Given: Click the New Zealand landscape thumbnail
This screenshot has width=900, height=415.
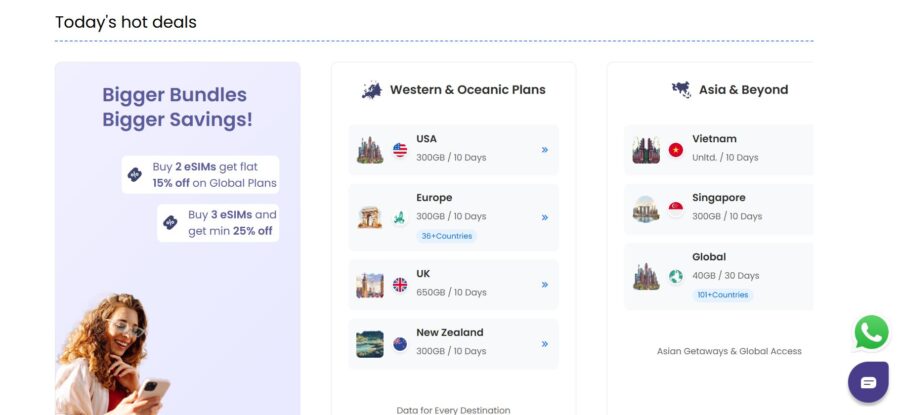Looking at the screenshot, I should pyautogui.click(x=370, y=344).
